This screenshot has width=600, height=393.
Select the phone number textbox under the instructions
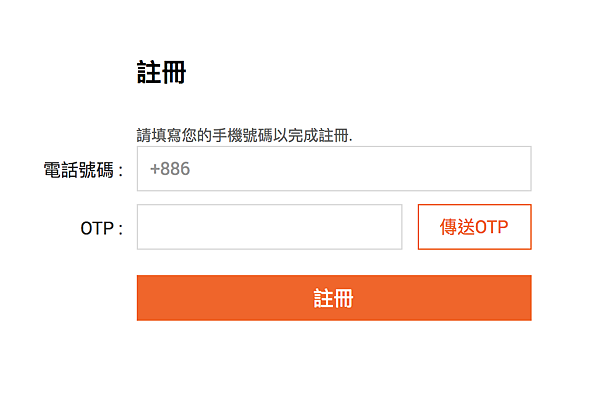[334, 168]
